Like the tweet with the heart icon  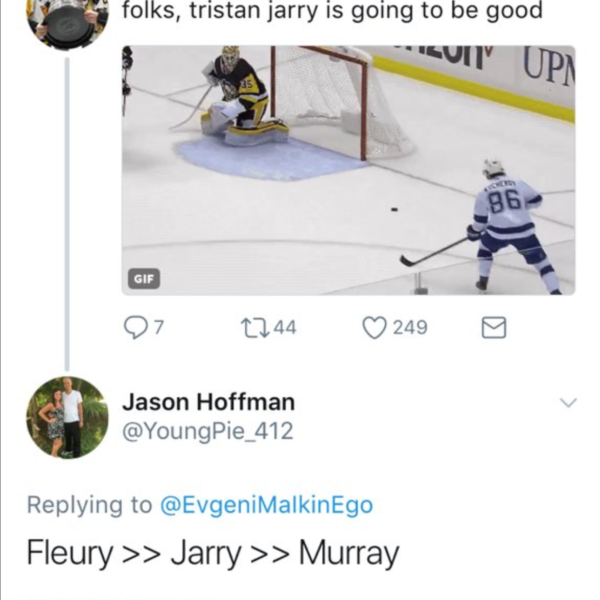coord(374,327)
